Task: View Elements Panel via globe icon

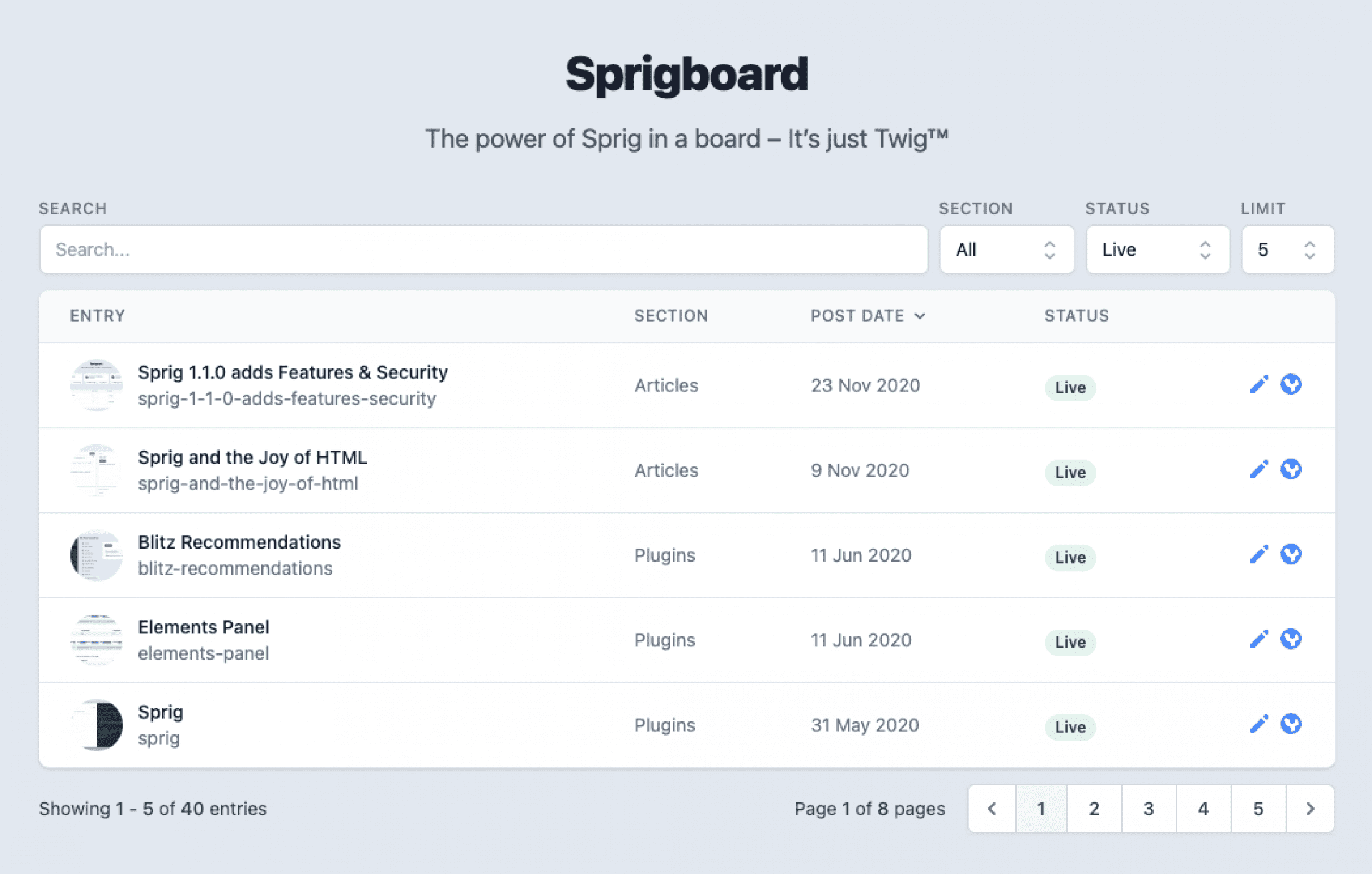Action: 1291,639
